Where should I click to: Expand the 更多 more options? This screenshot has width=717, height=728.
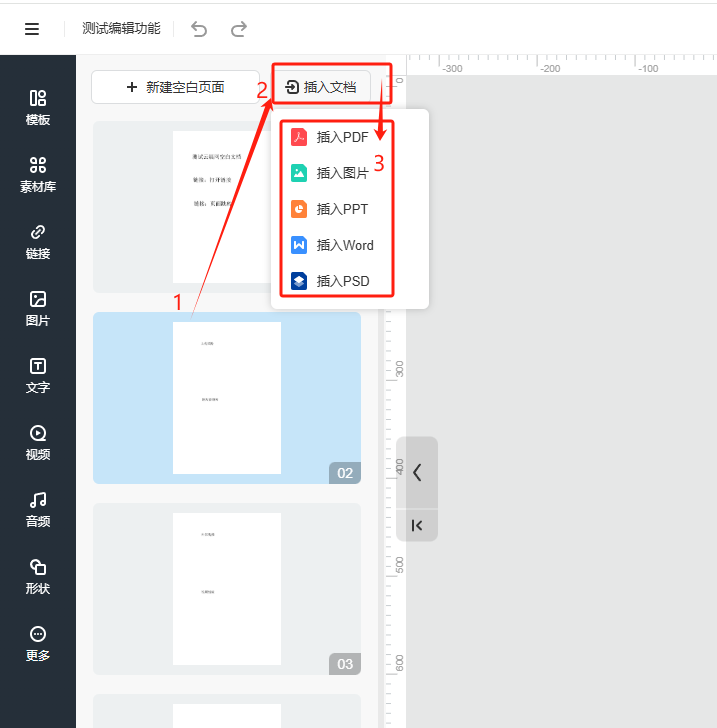pyautogui.click(x=38, y=644)
